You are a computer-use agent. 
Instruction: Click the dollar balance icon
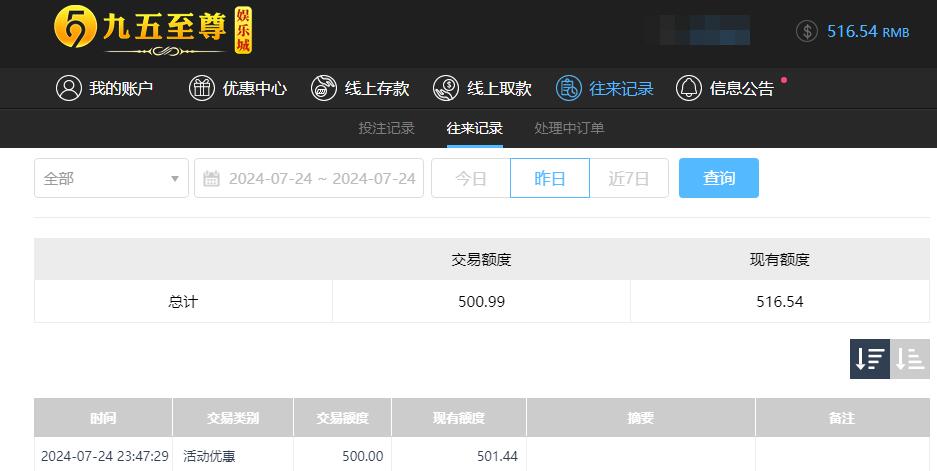(x=807, y=31)
